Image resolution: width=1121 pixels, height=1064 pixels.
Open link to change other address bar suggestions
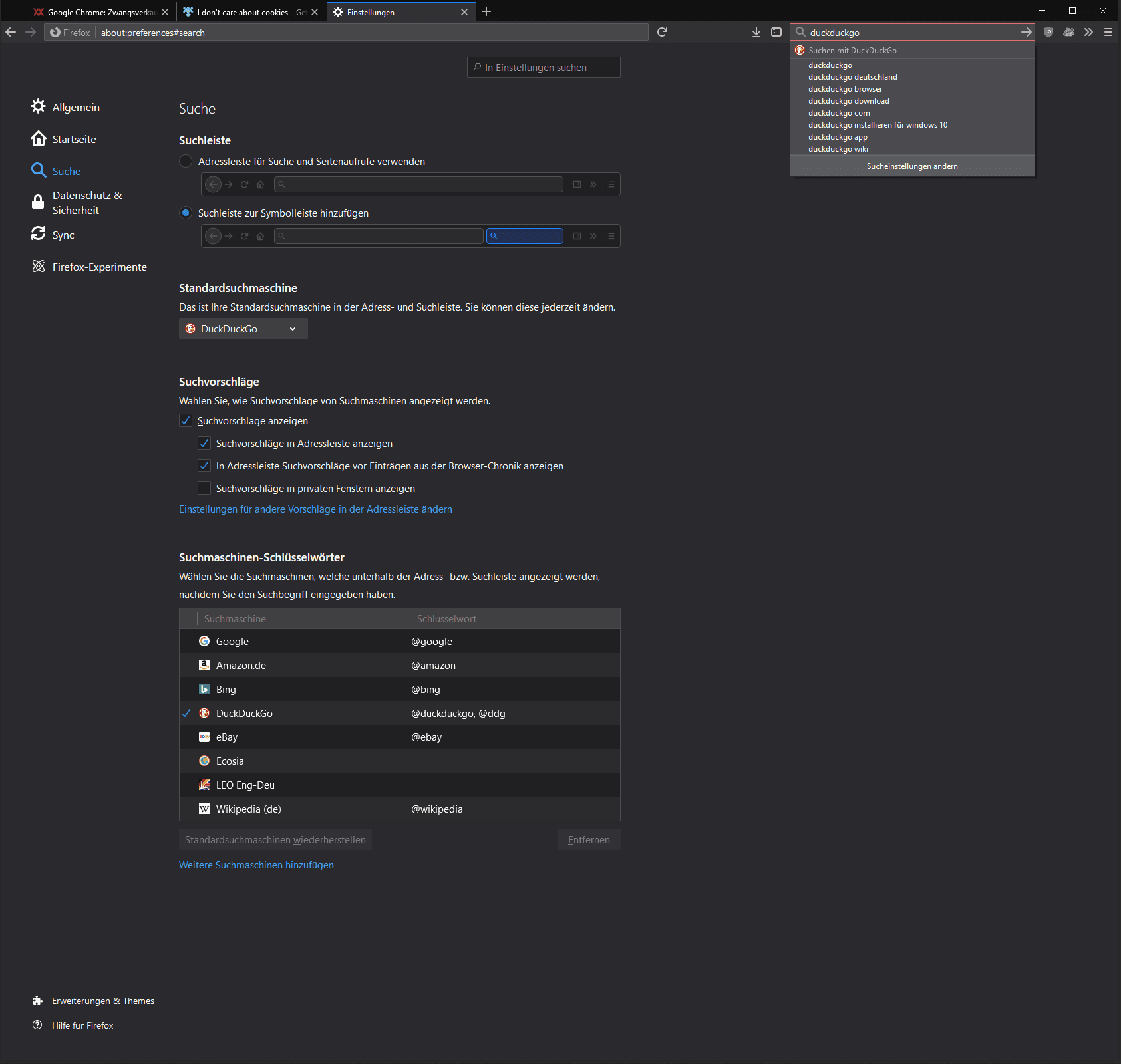315,509
